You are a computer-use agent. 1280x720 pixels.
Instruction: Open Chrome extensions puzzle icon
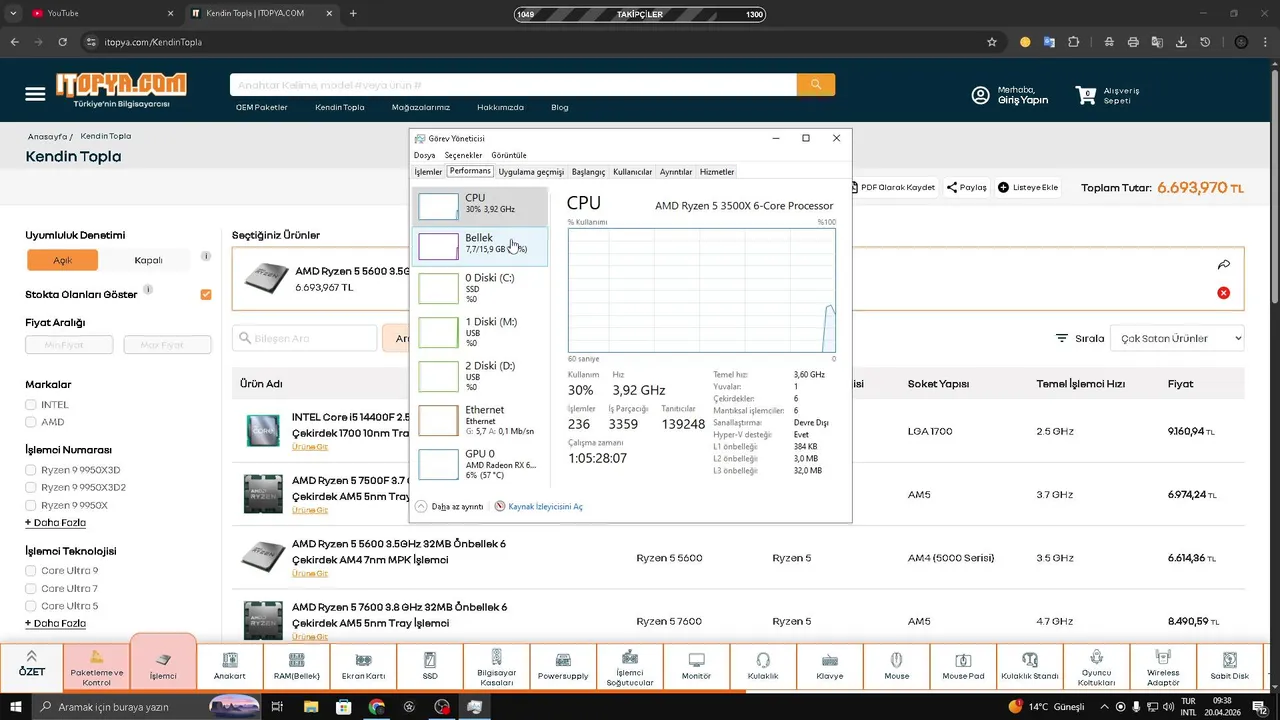1074,42
